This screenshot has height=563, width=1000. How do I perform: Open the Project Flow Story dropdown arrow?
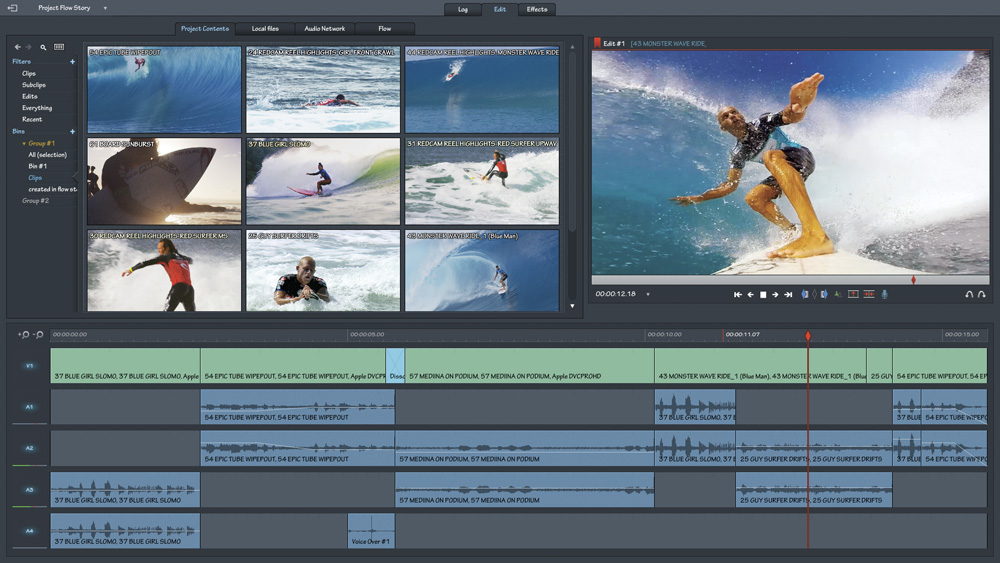(x=105, y=8)
